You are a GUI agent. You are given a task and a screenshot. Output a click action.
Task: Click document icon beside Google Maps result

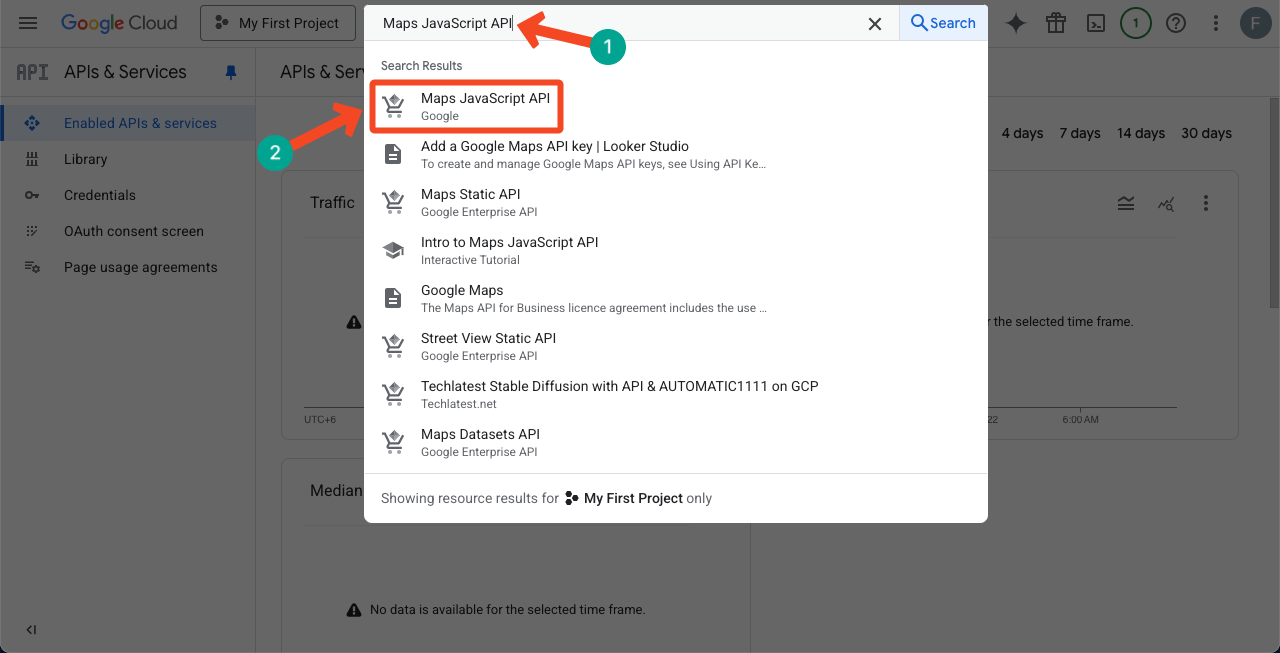tap(394, 298)
